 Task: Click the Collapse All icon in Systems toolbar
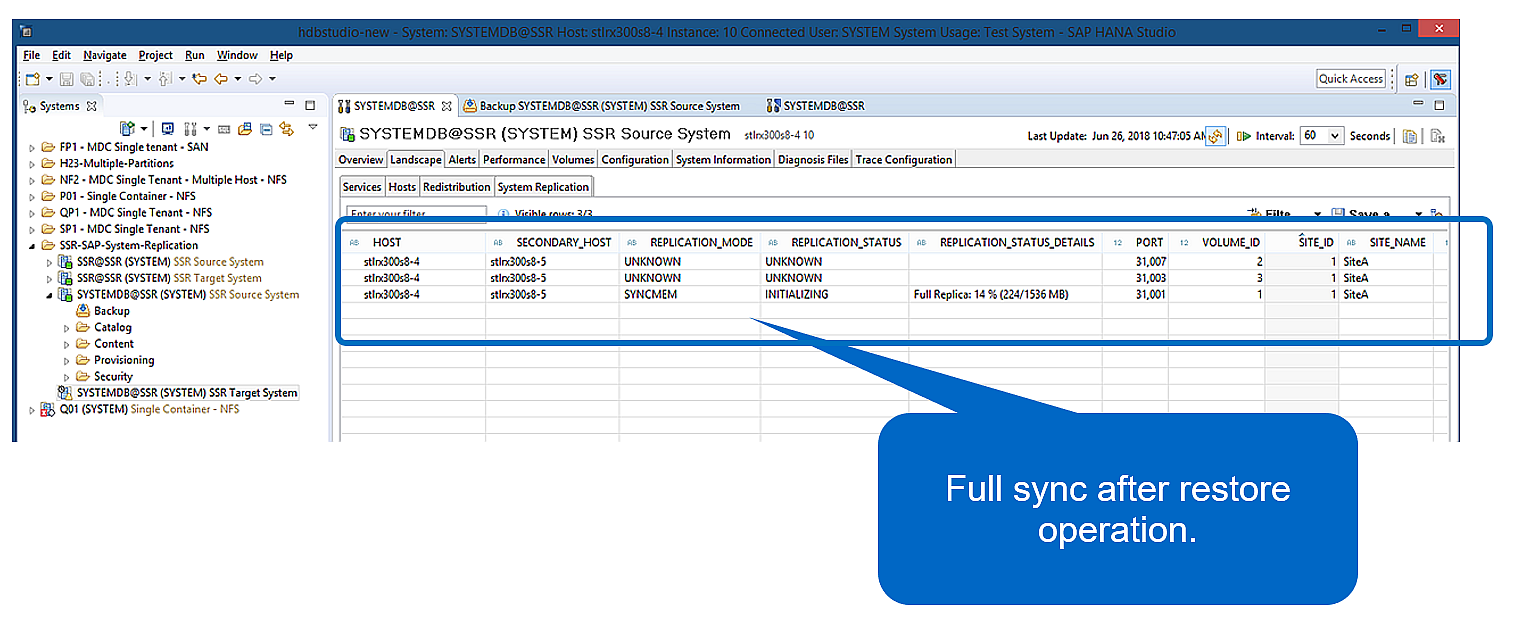[x=266, y=129]
